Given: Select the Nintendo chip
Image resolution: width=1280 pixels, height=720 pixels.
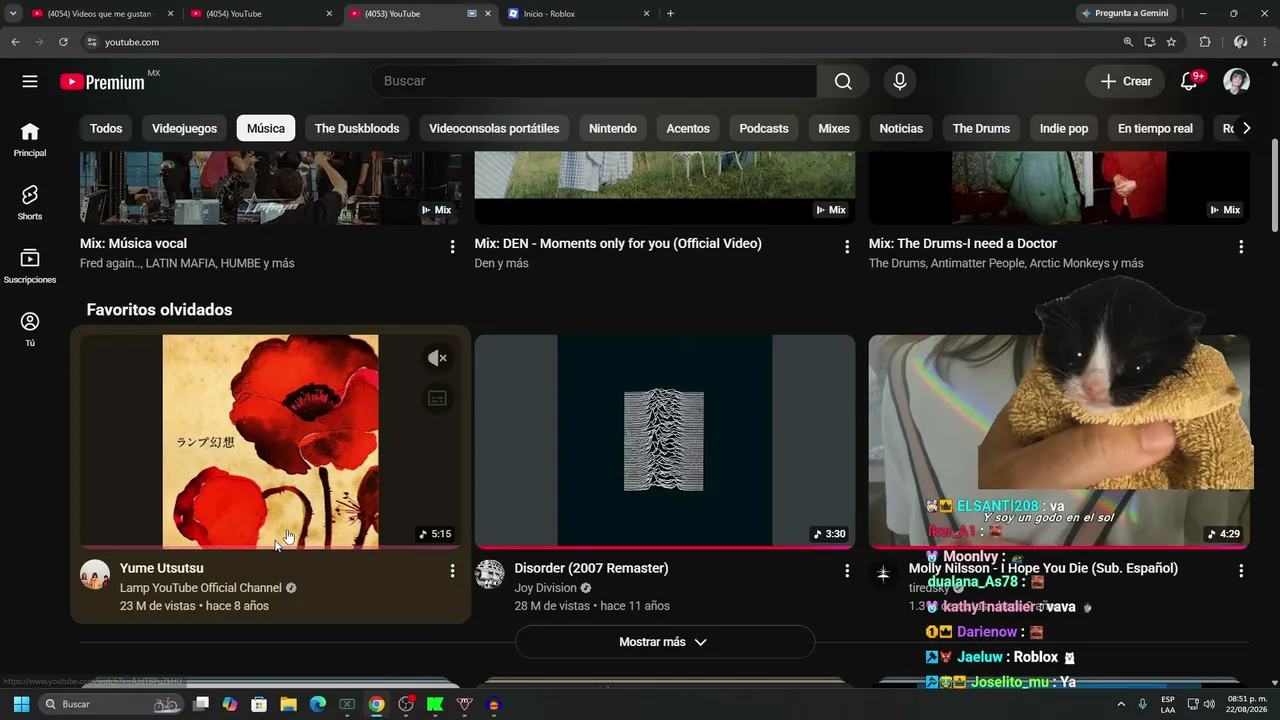Looking at the screenshot, I should [x=613, y=128].
